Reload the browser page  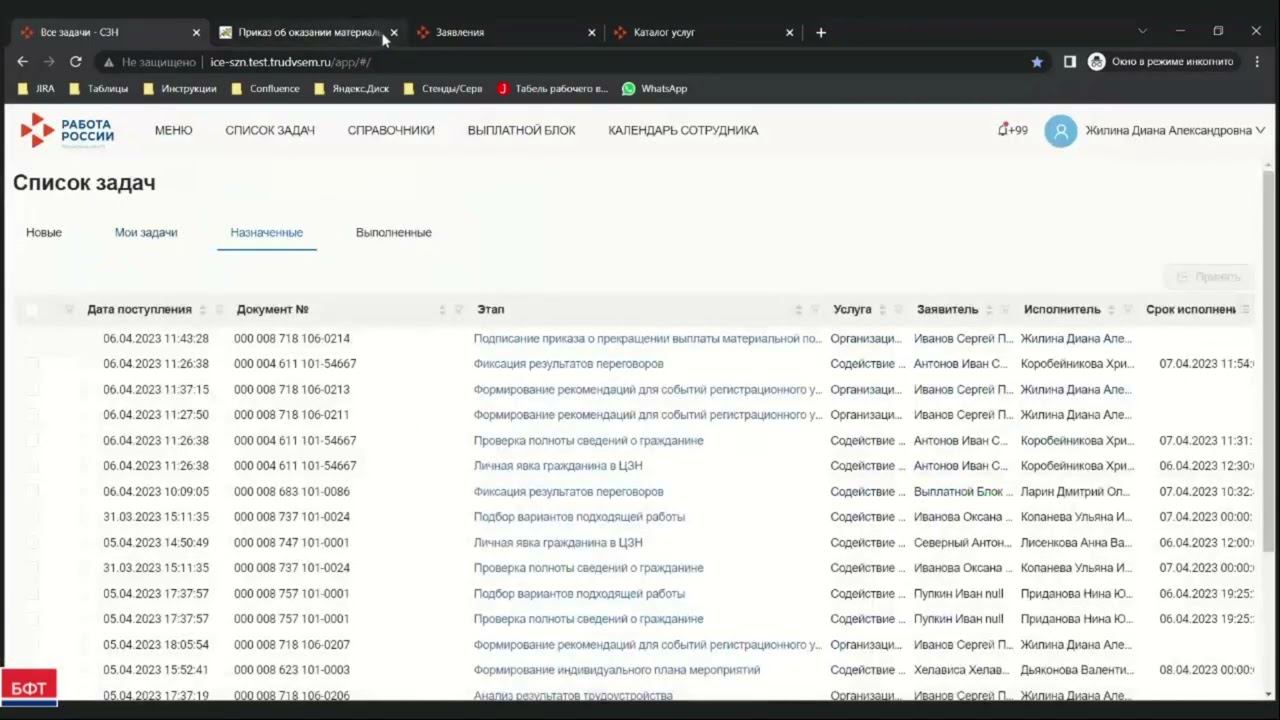[x=75, y=62]
